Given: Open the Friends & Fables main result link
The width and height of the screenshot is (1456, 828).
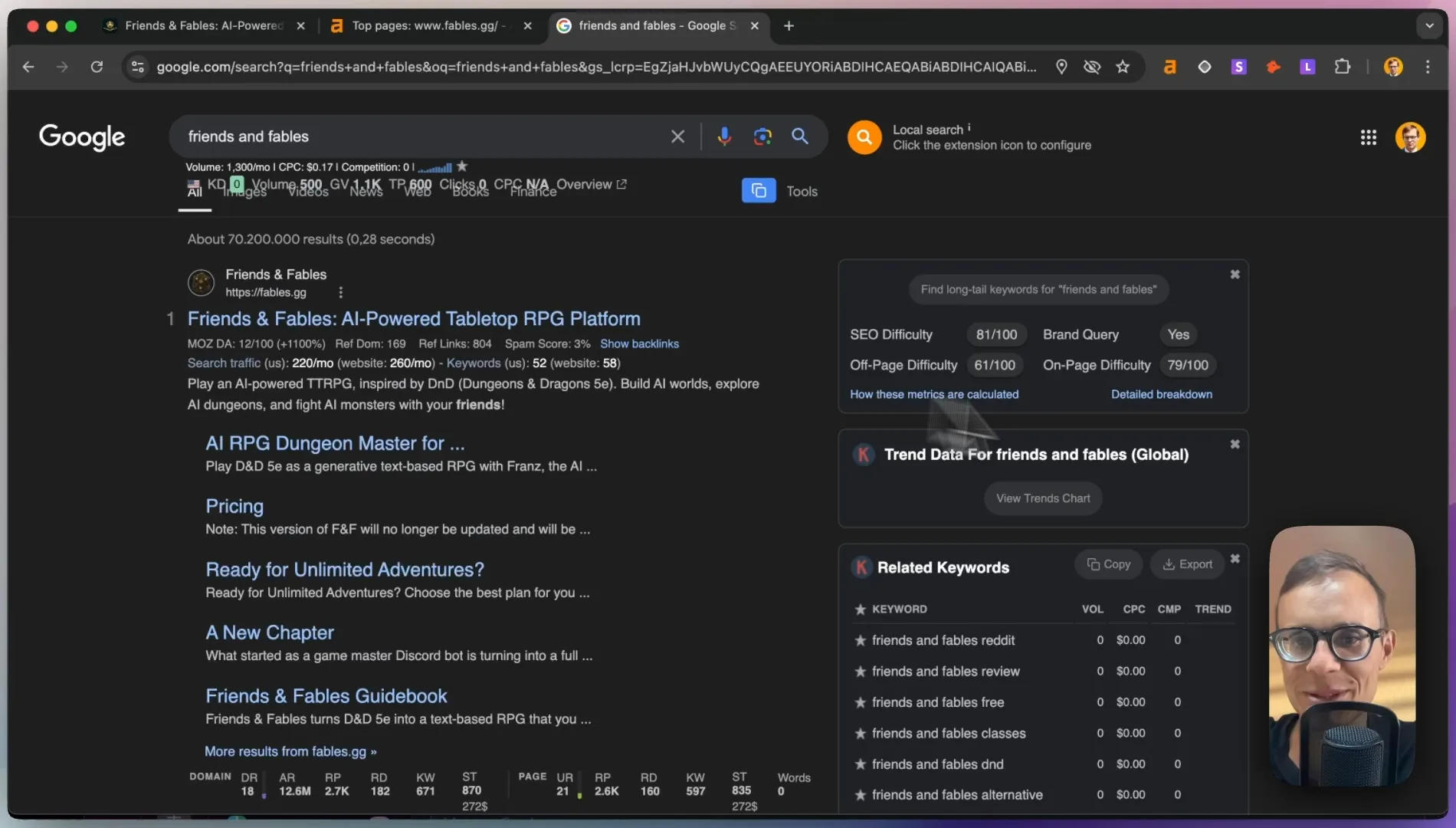Looking at the screenshot, I should [x=414, y=318].
